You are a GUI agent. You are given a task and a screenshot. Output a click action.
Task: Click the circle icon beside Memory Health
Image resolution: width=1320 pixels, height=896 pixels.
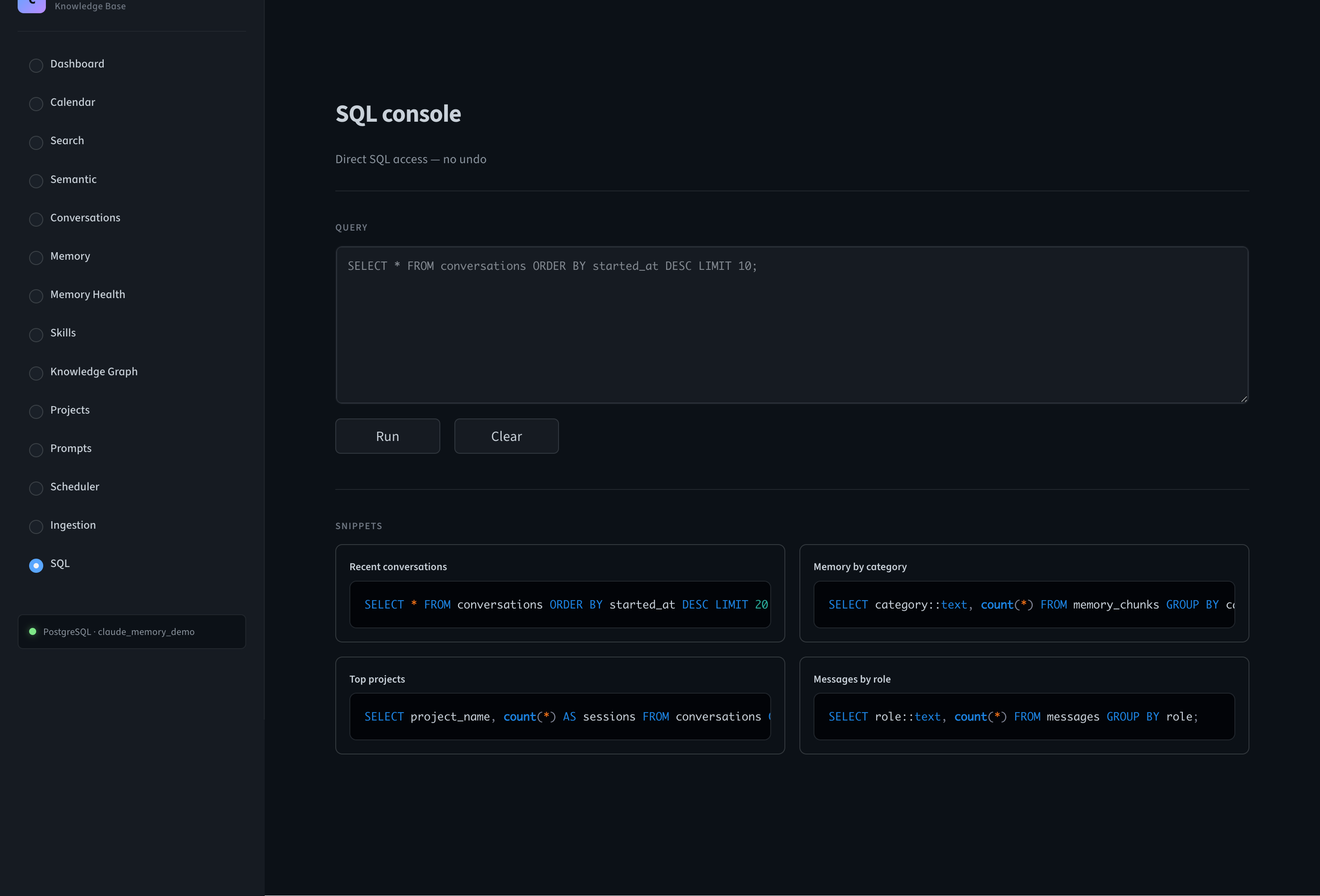point(36,296)
